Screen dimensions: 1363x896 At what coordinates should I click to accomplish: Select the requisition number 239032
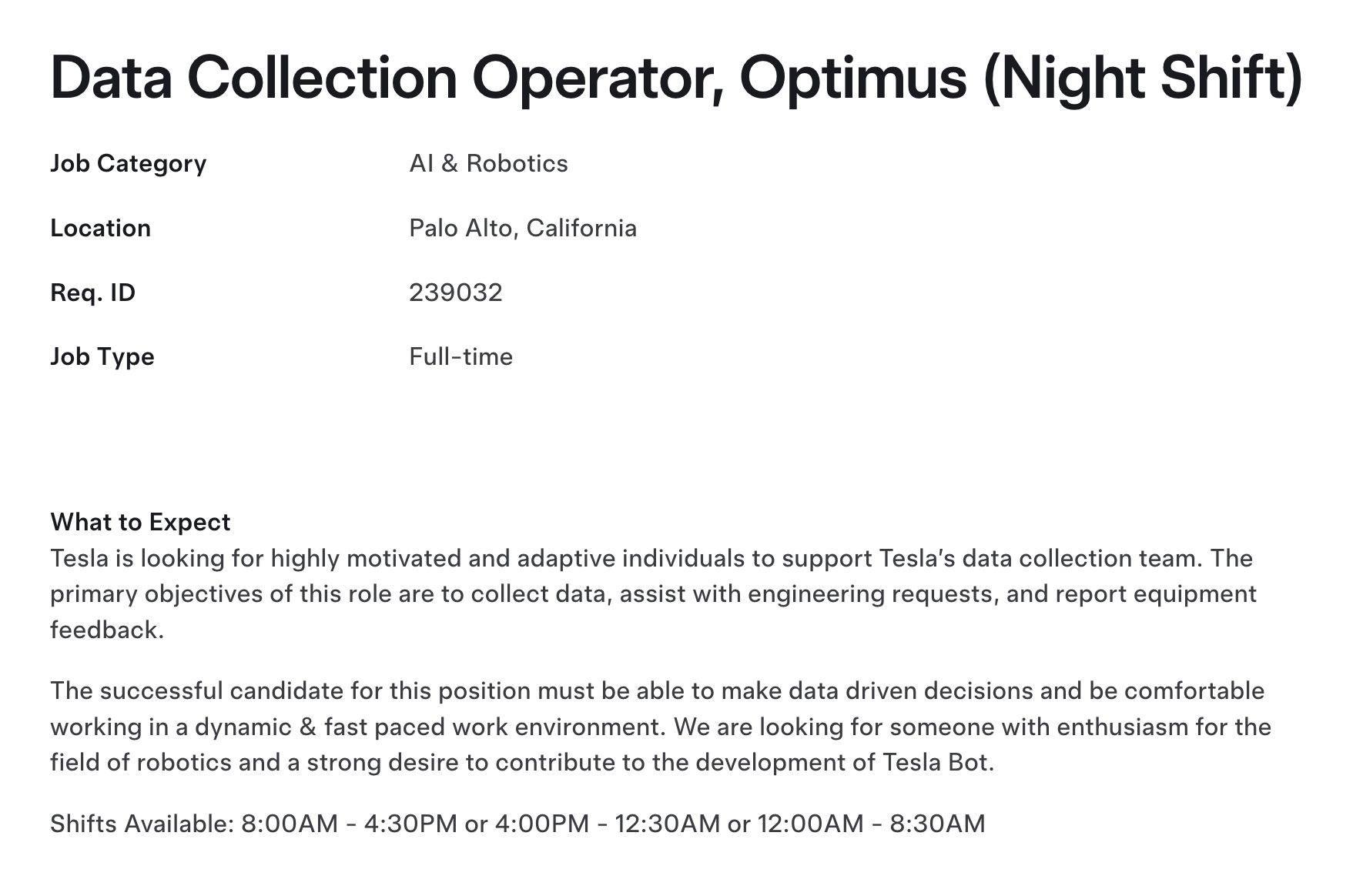click(456, 293)
